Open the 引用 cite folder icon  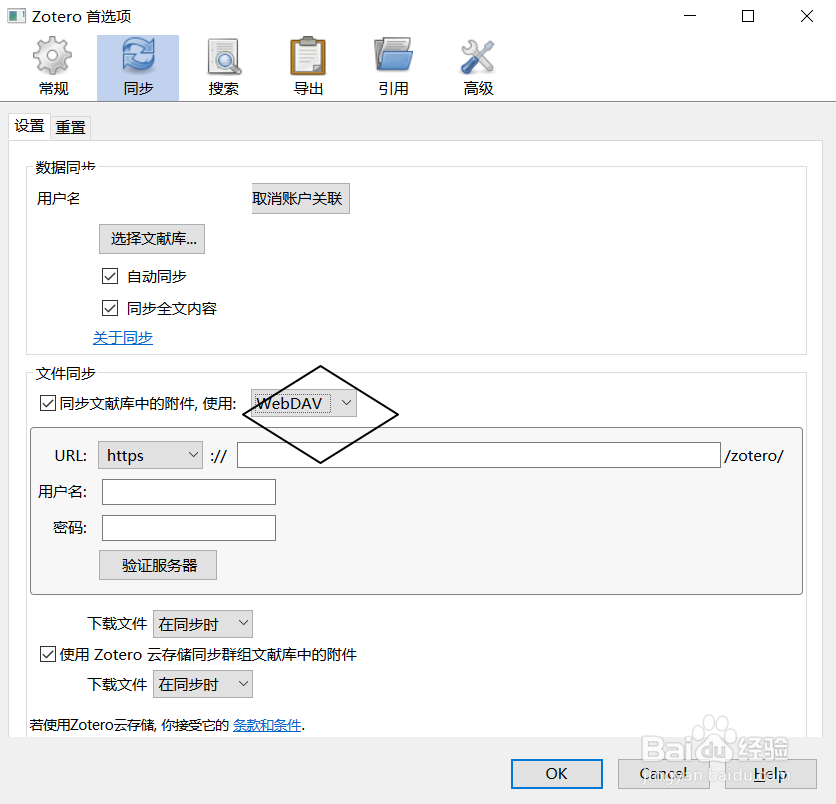coord(393,55)
